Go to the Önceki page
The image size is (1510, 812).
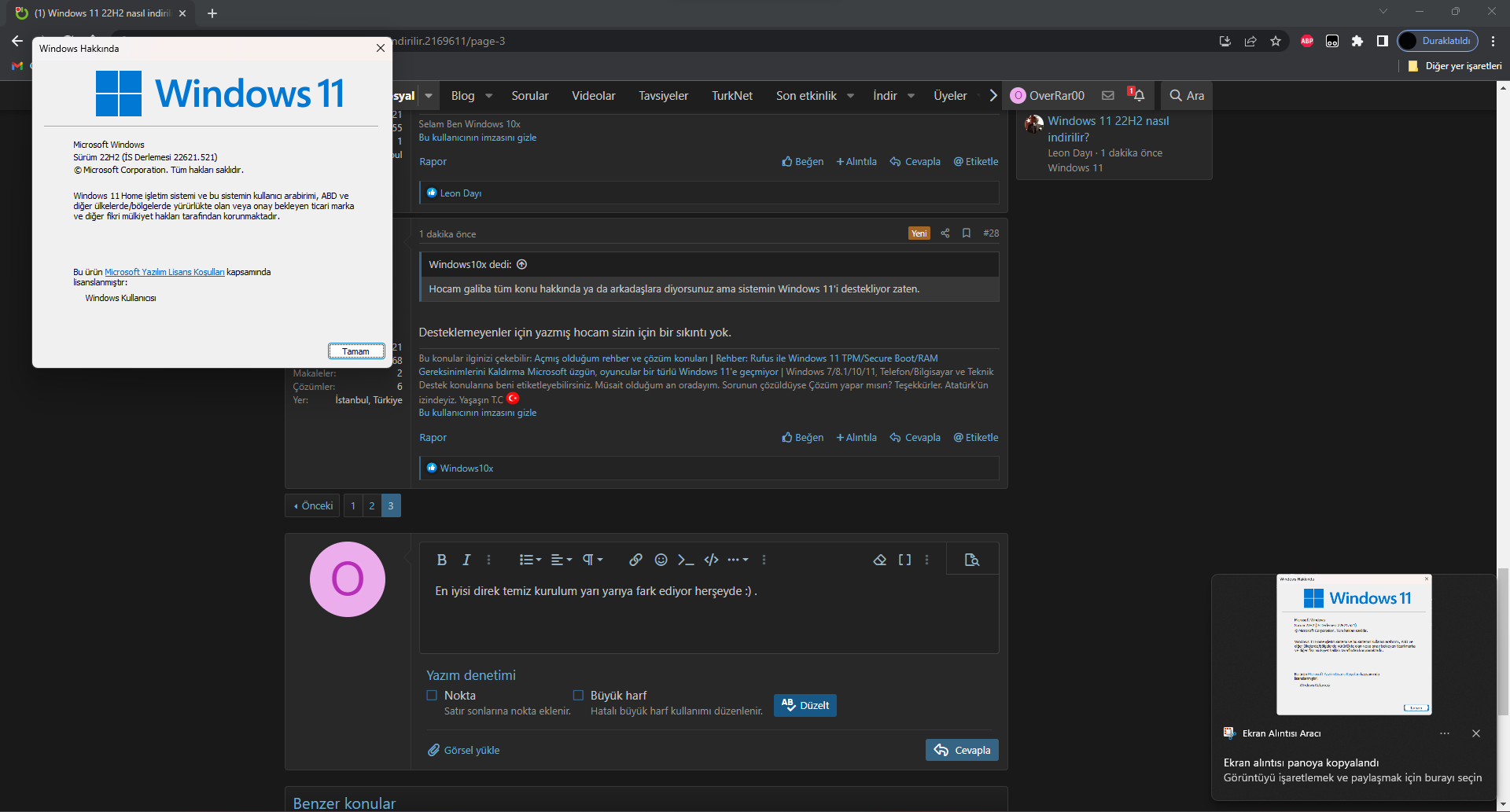pyautogui.click(x=313, y=505)
